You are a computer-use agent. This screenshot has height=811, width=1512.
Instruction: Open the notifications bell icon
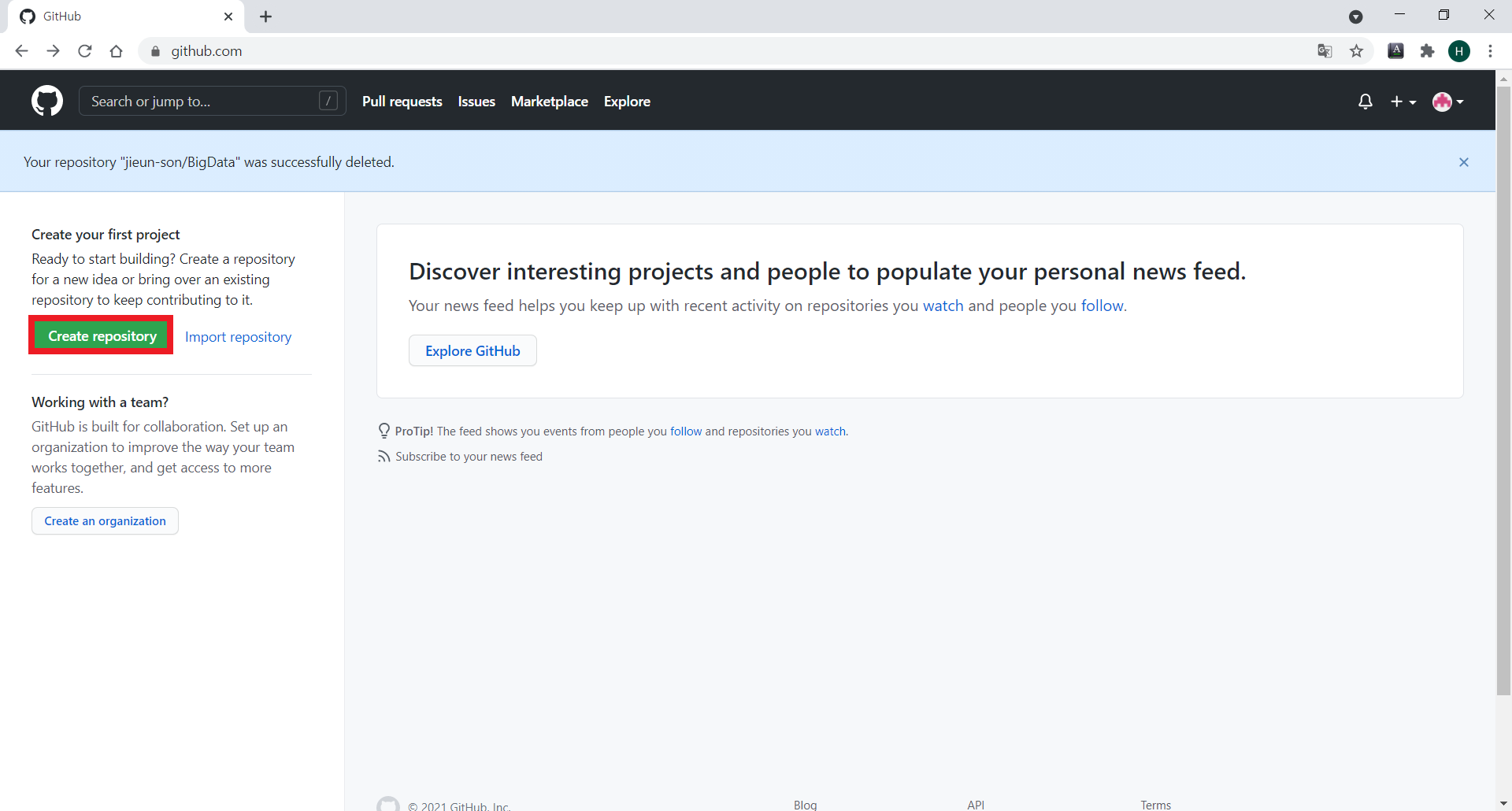coord(1366,102)
